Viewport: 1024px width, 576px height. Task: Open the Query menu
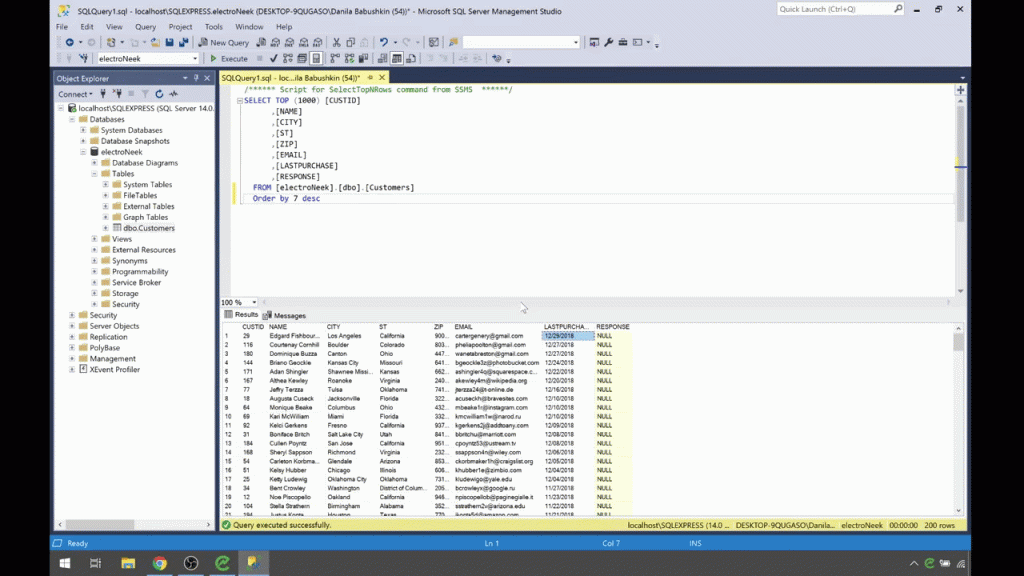tap(145, 27)
